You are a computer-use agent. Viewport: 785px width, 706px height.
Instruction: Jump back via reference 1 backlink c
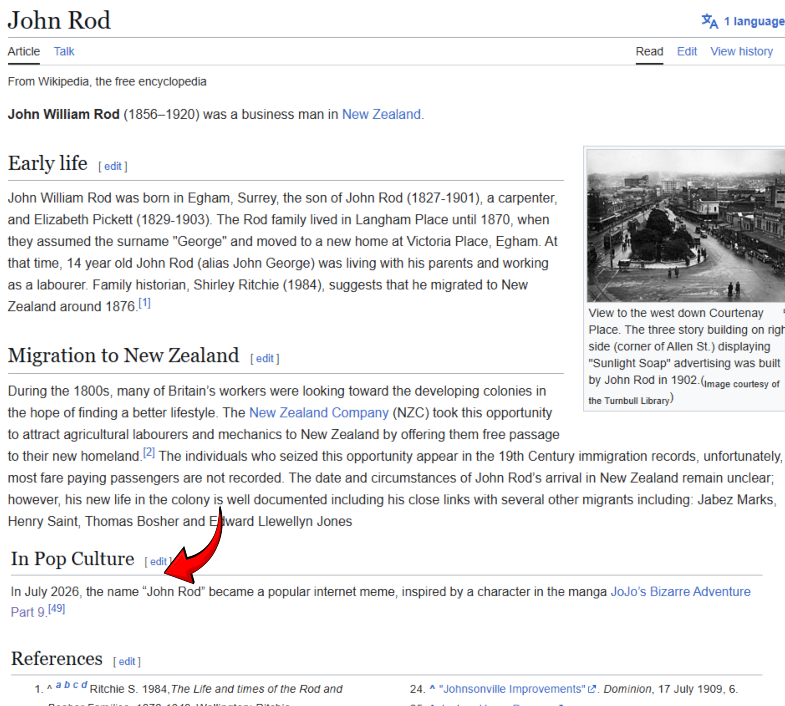pyautogui.click(x=76, y=685)
